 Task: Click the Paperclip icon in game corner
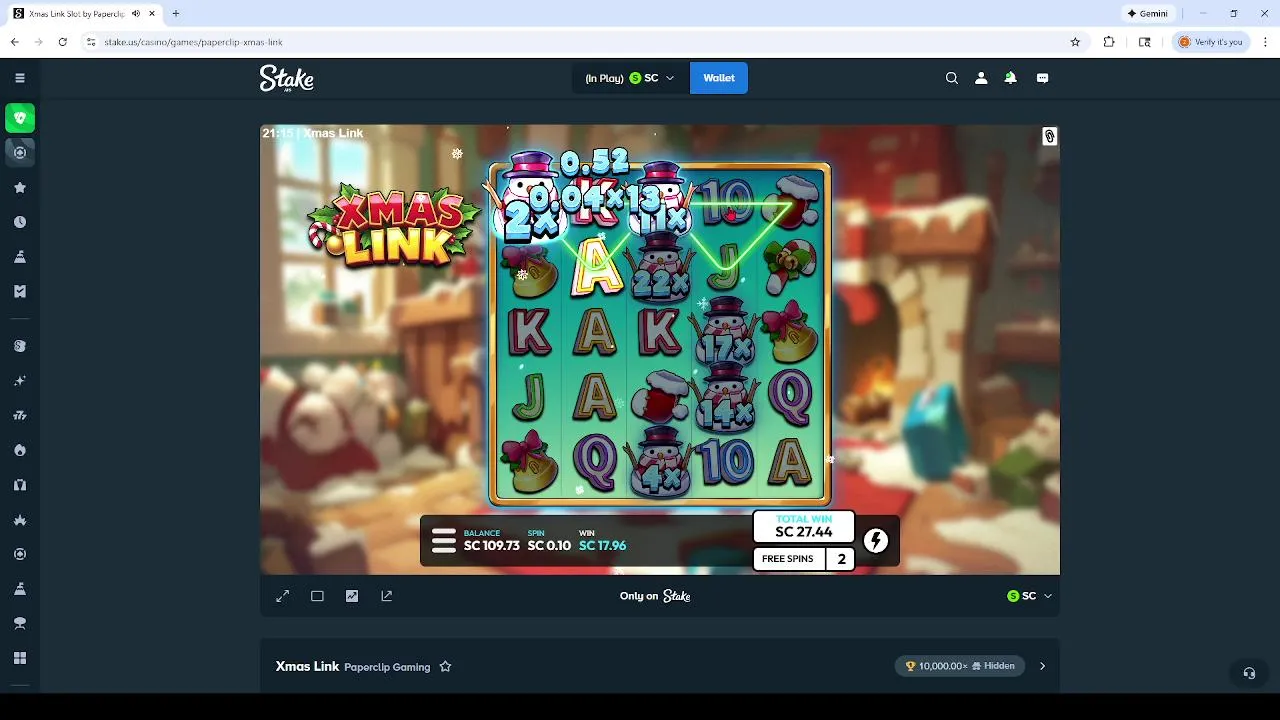point(1049,136)
